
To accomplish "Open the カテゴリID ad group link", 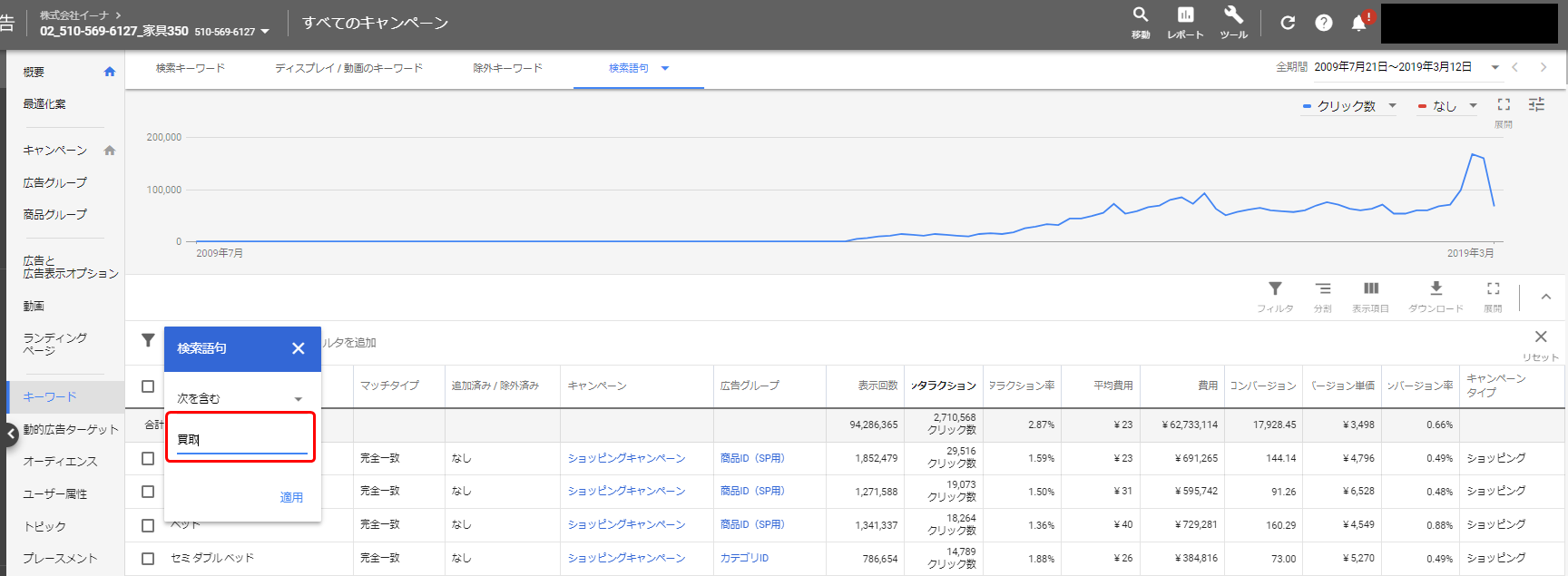I will [x=744, y=558].
